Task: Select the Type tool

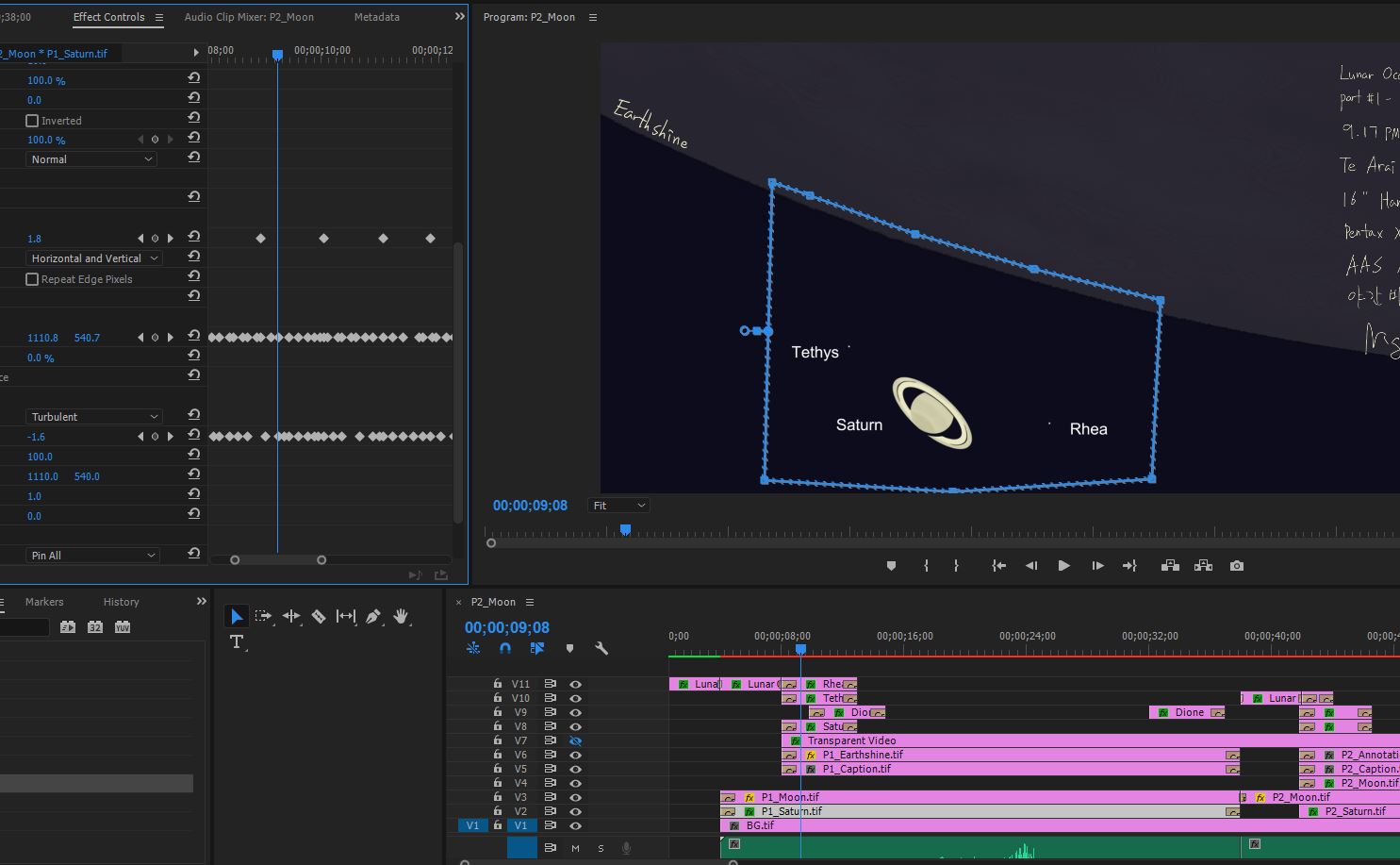Action: 236,642
